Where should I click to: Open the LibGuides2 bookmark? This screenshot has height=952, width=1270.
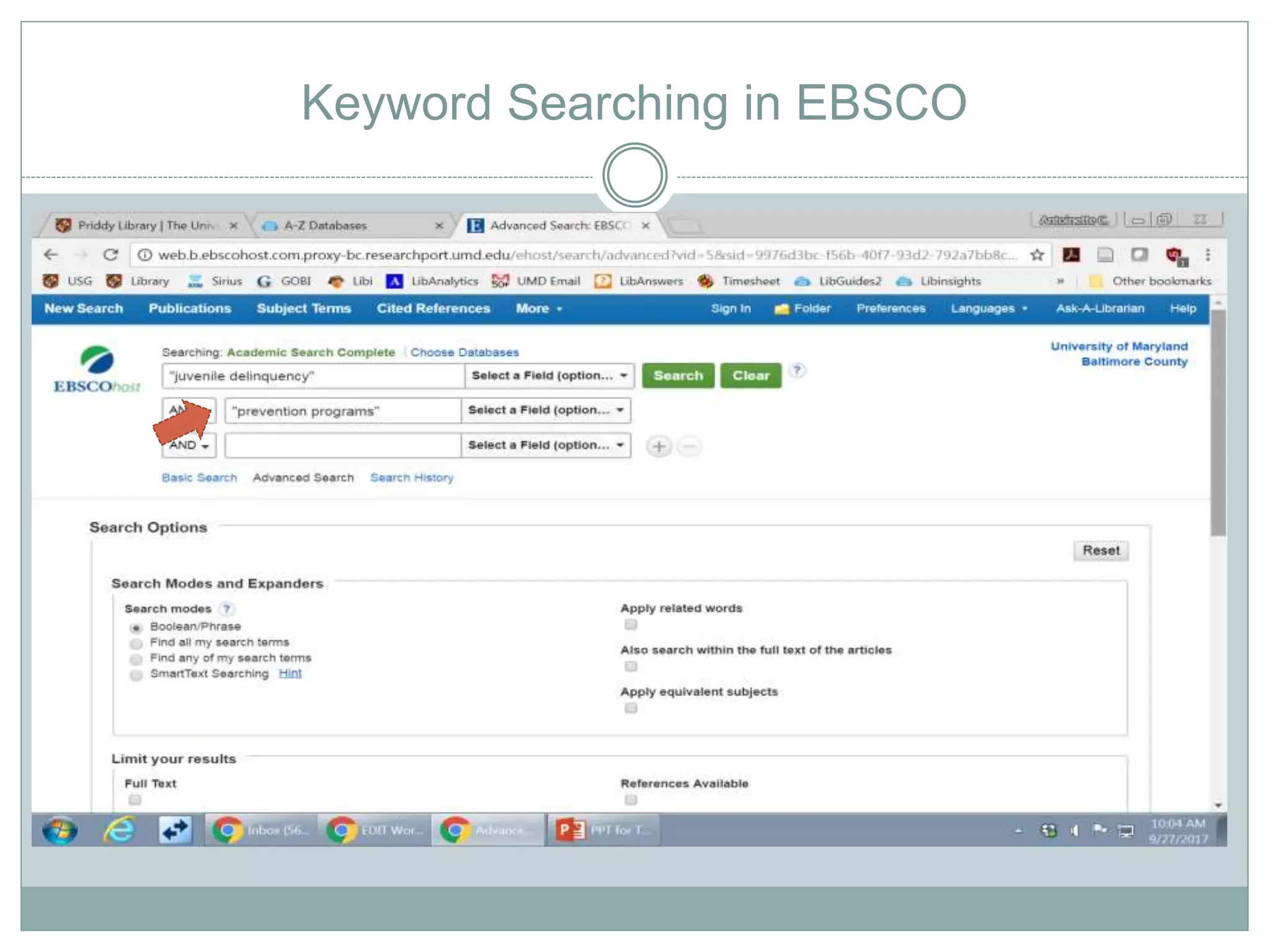pos(838,281)
